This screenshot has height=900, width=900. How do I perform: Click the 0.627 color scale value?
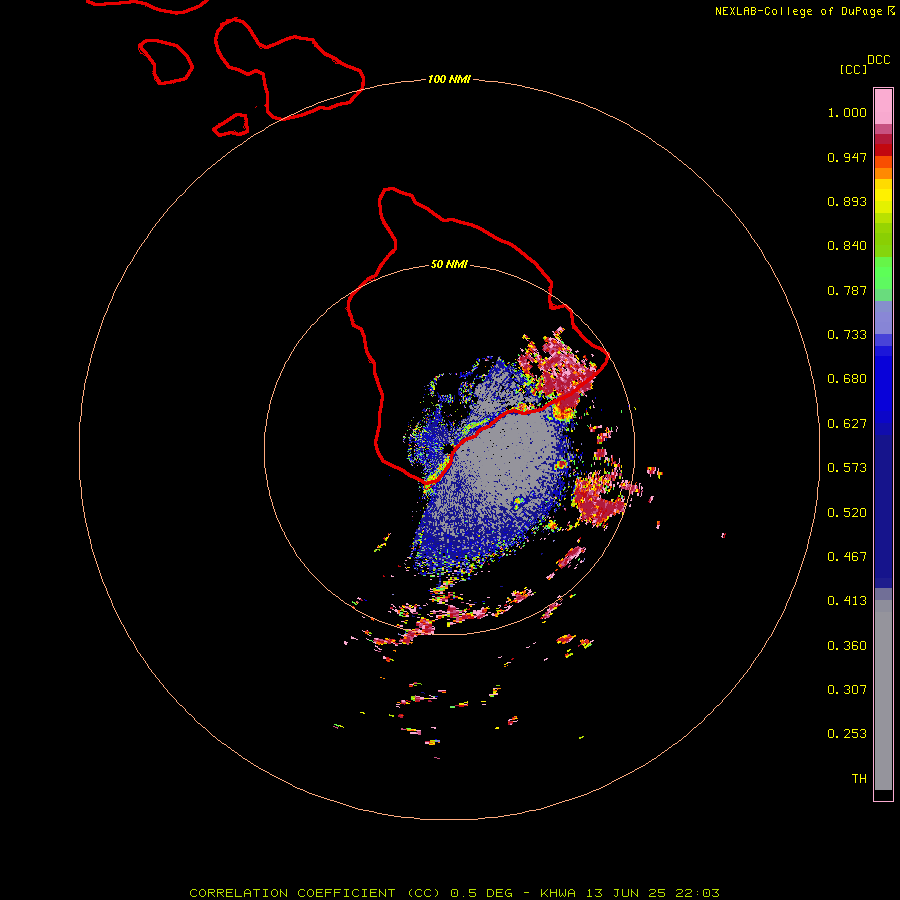coord(847,424)
